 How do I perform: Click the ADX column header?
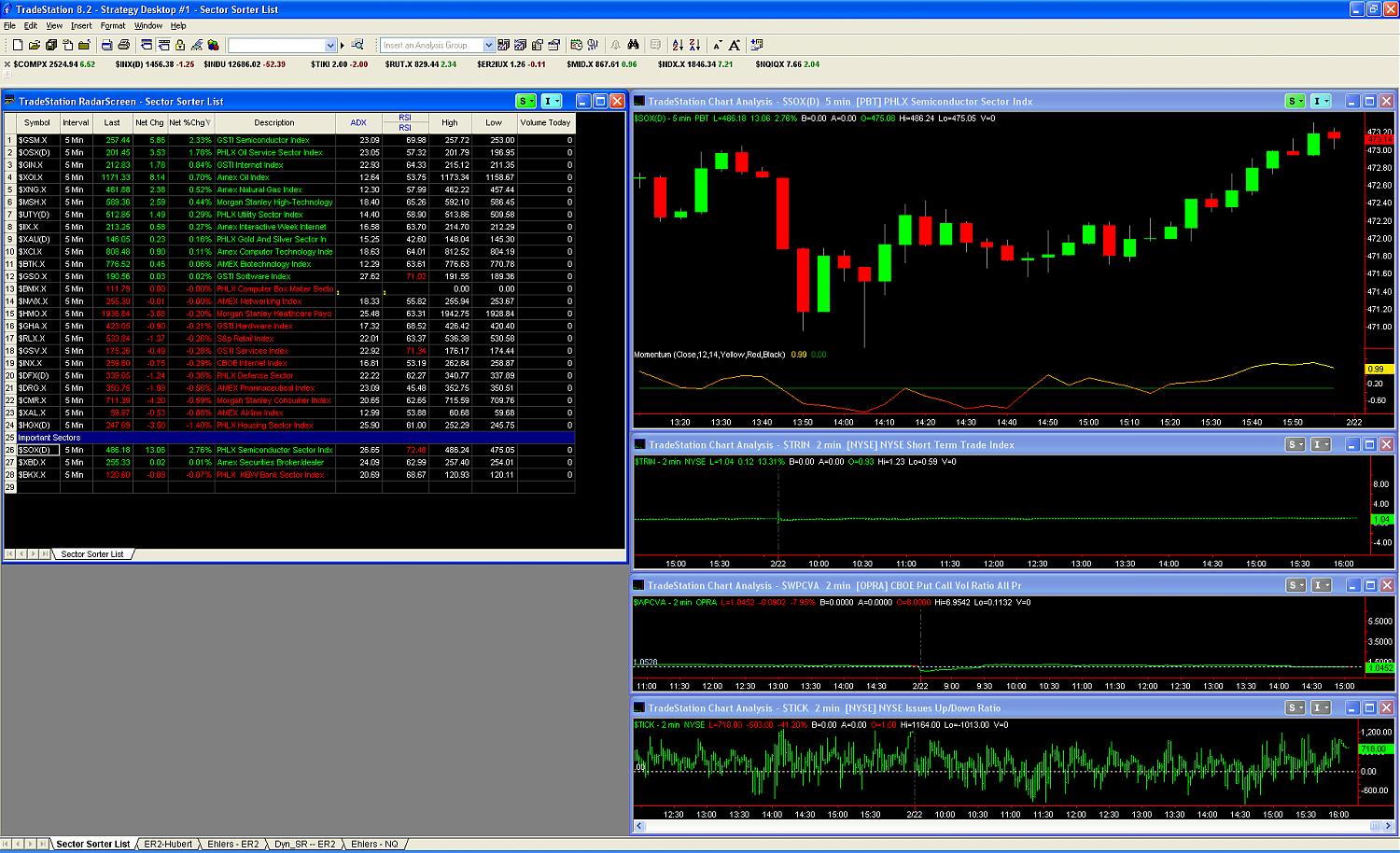pyautogui.click(x=358, y=122)
